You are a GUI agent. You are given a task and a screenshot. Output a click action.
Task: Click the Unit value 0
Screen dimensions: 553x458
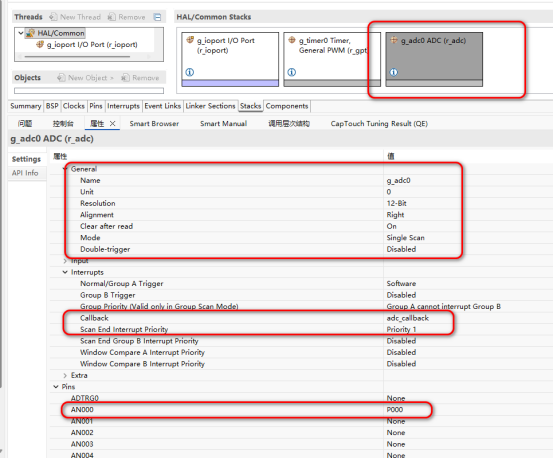click(389, 192)
